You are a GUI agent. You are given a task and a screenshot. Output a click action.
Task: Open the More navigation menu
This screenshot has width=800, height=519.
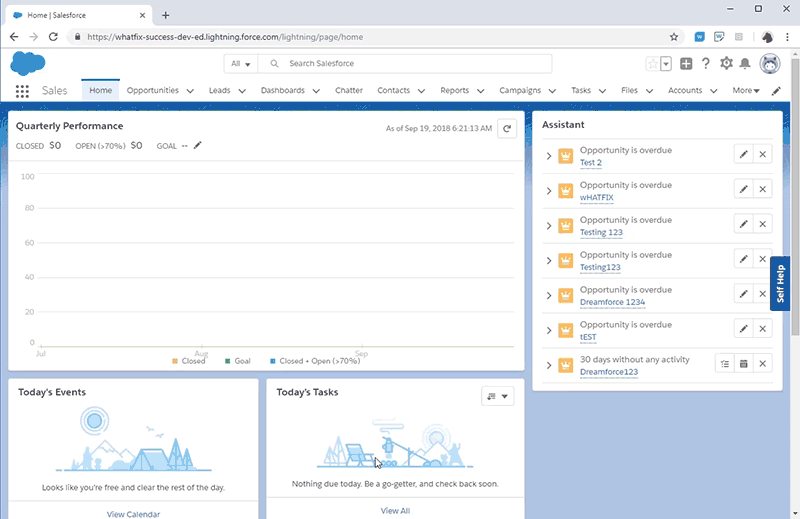(x=746, y=90)
